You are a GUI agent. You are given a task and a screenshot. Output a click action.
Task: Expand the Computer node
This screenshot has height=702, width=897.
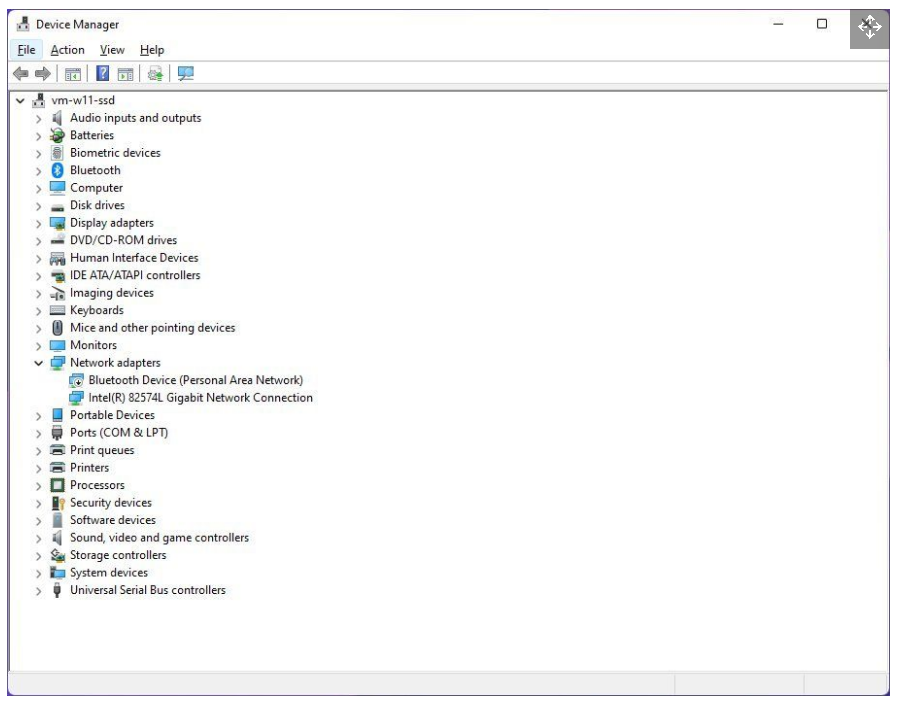click(x=38, y=188)
